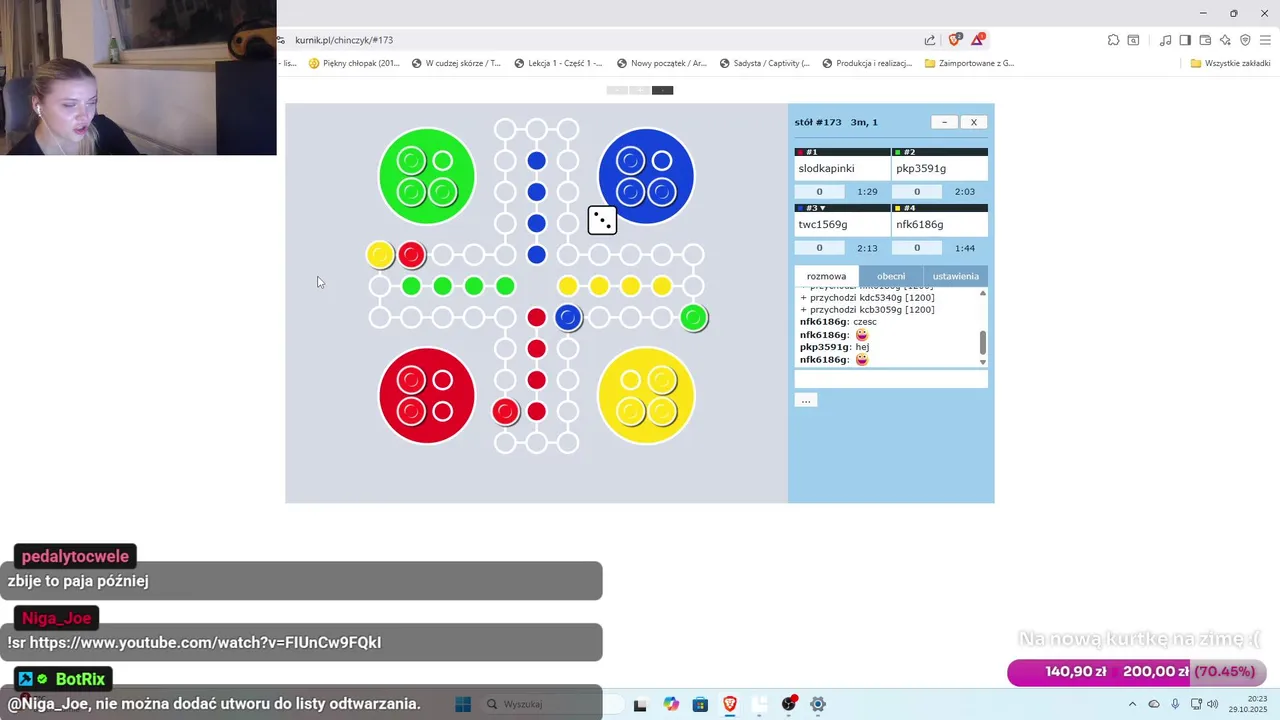Click player name 'pkp3591g'
Screen dimensions: 1280x720
point(921,169)
